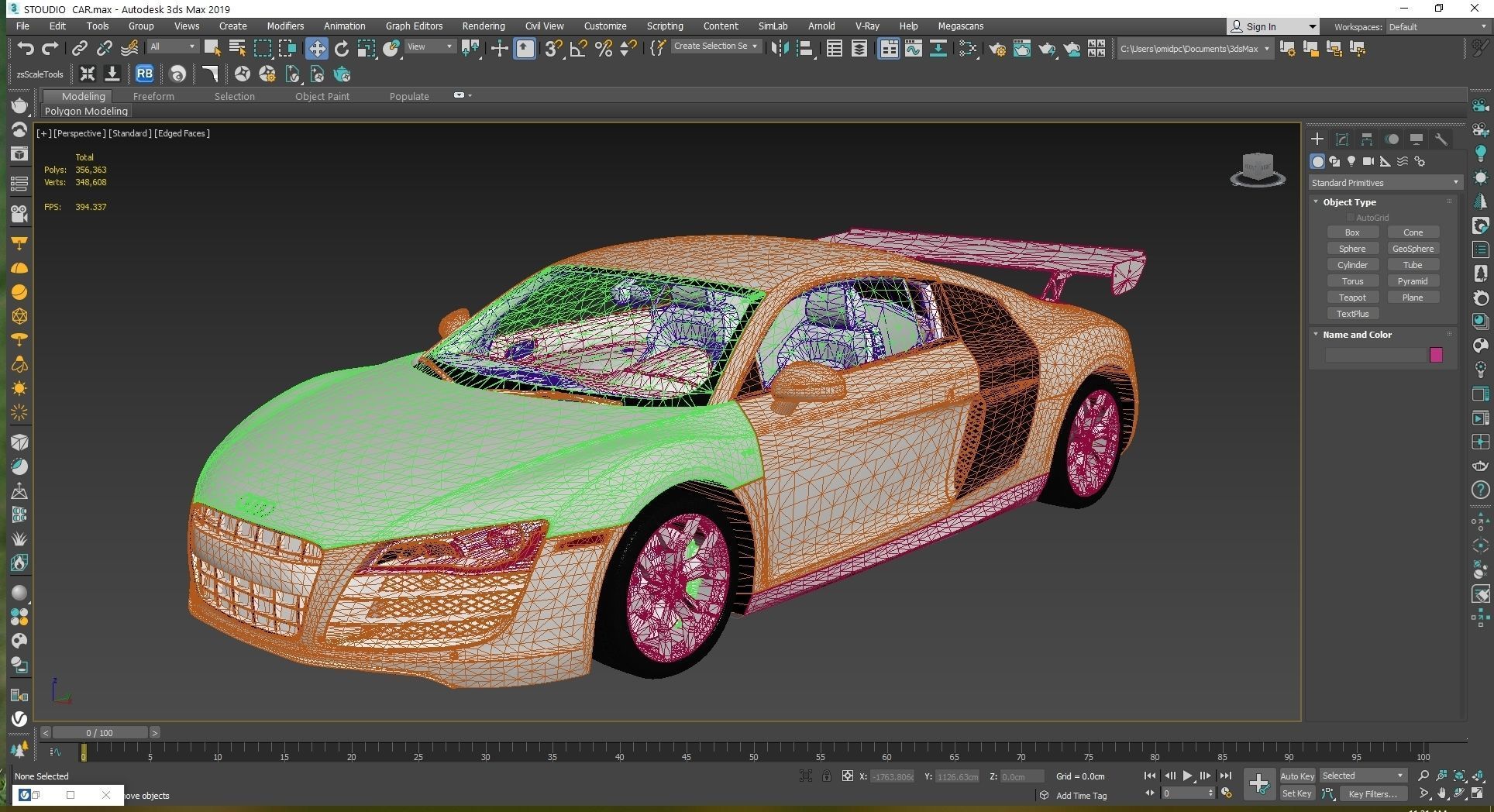Create a Box primitive

[x=1352, y=232]
